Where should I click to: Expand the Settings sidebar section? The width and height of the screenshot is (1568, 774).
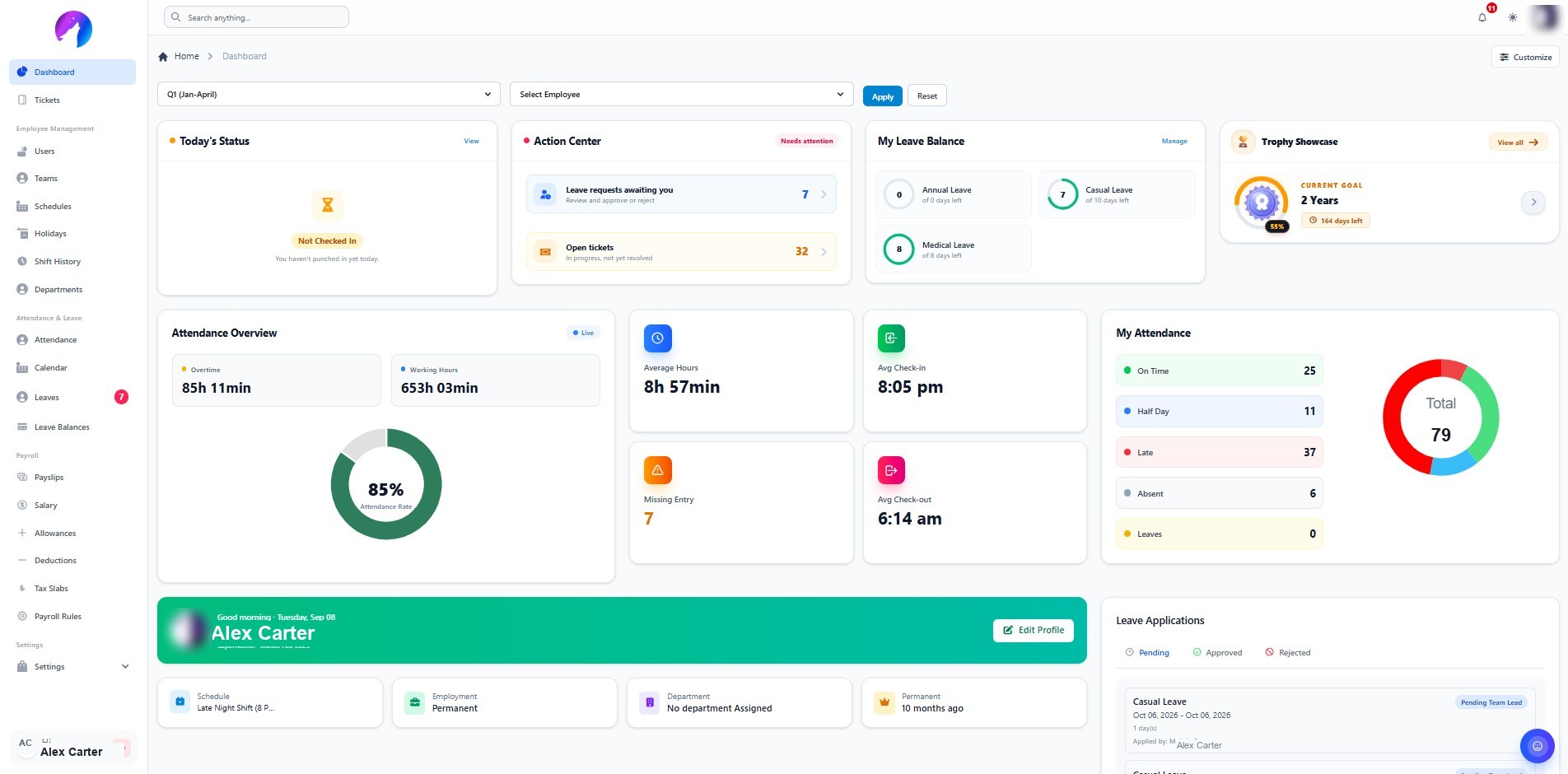[x=72, y=667]
